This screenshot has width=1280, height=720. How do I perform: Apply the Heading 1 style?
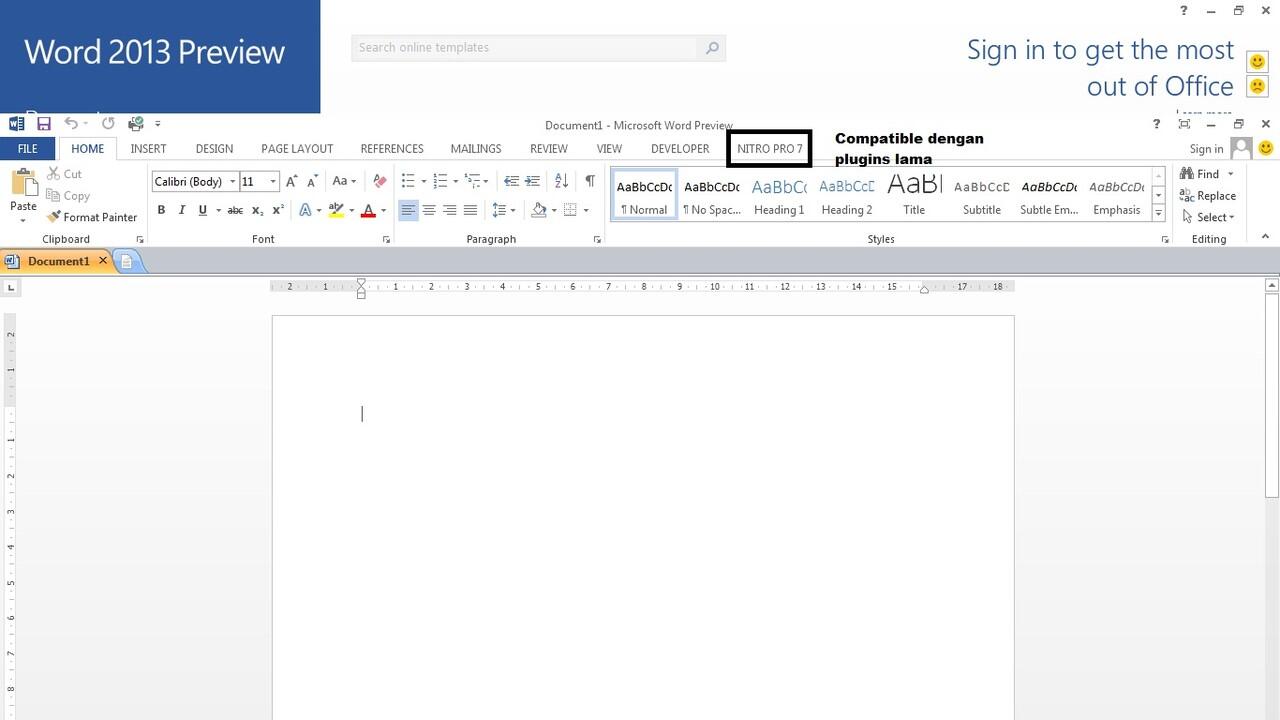(x=779, y=196)
